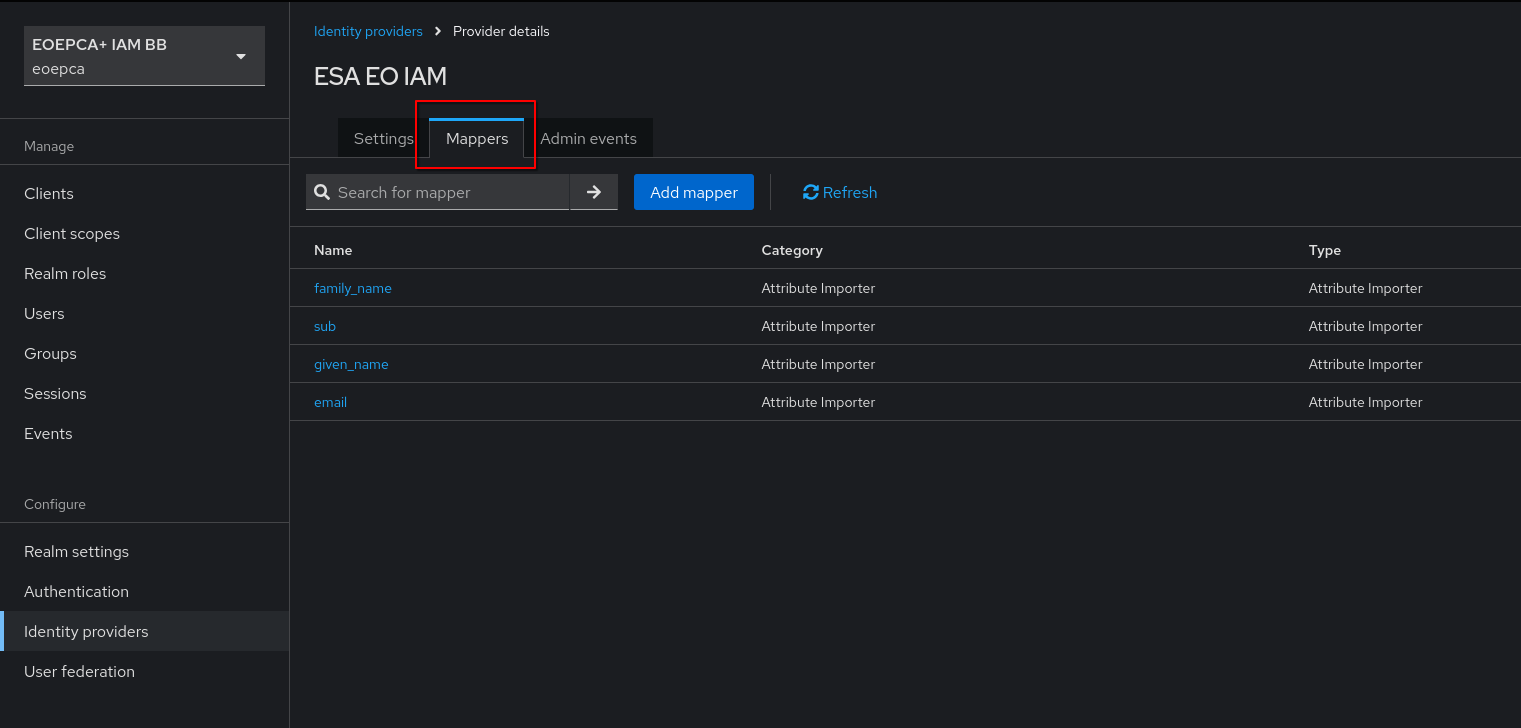Screen dimensions: 1521x728
Task: Open the EOEPCA+ IAM BB realm dropdown
Action: point(144,56)
